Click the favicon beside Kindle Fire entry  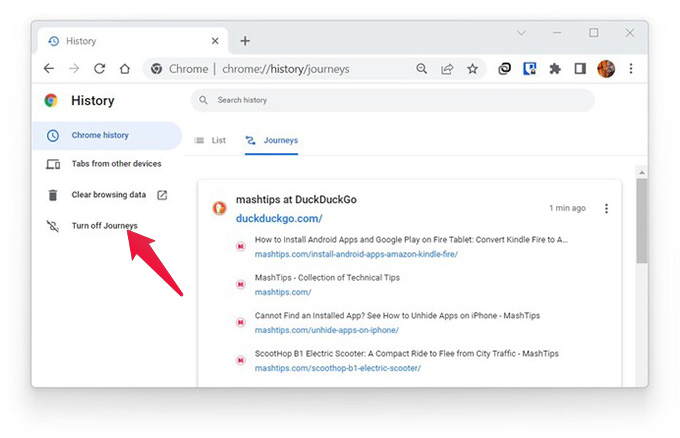pos(241,247)
